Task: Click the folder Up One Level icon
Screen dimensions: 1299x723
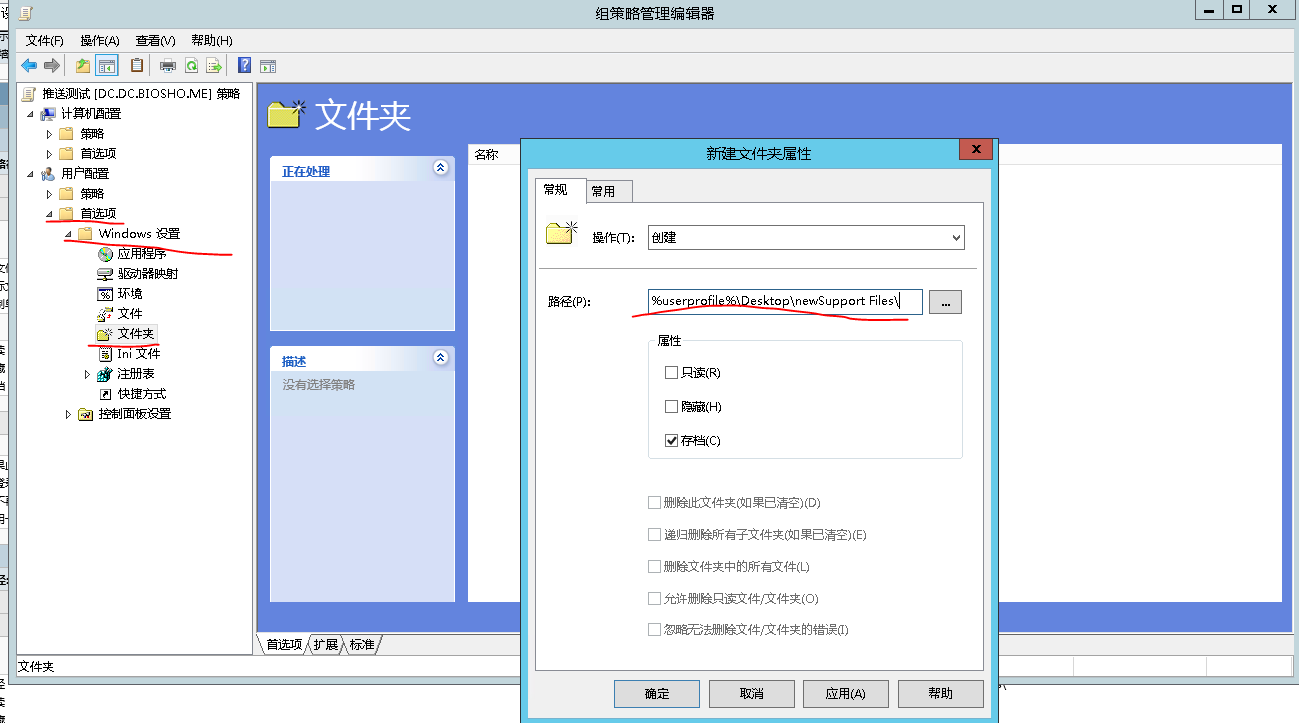Action: point(83,66)
